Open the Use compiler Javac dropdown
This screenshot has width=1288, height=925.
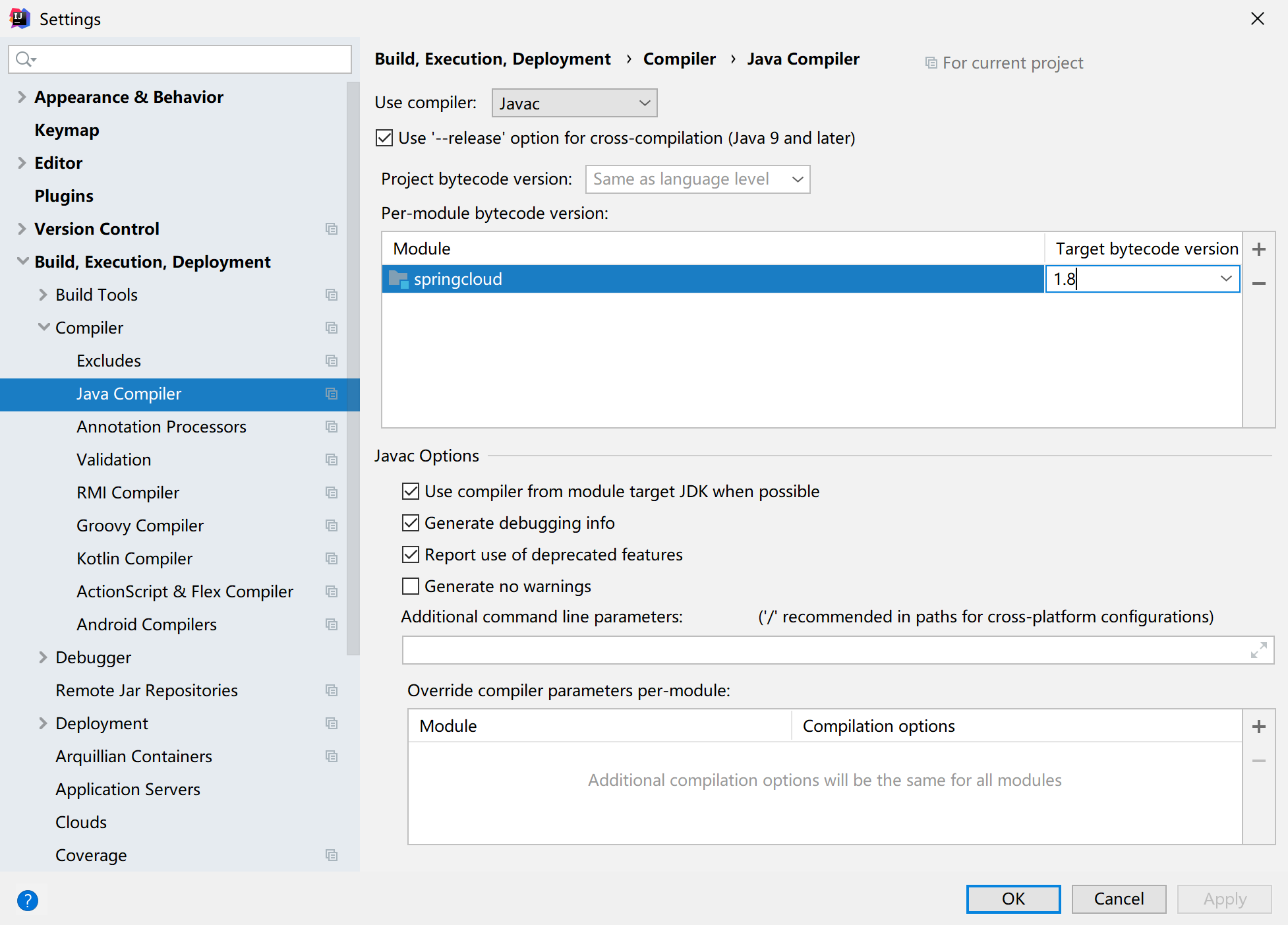[575, 103]
